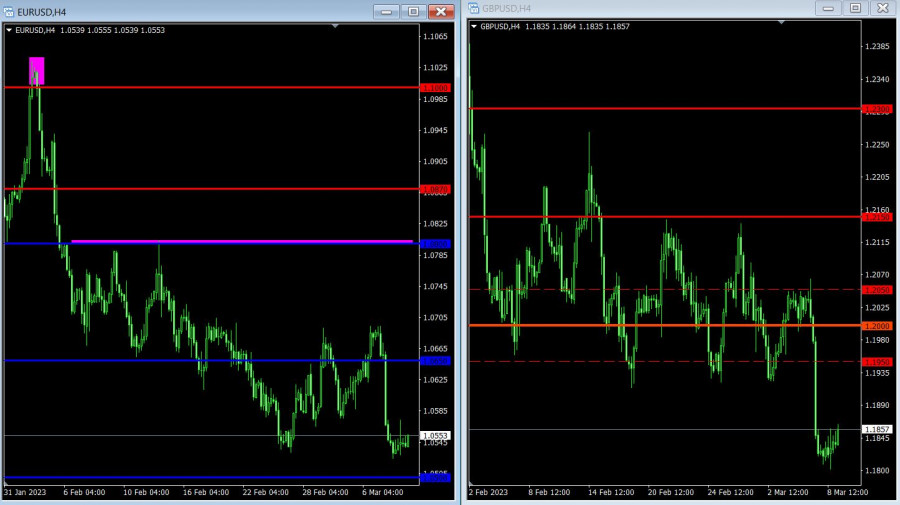Maximize the EURUSD,H4 chart window
The image size is (900, 505).
tap(413, 11)
